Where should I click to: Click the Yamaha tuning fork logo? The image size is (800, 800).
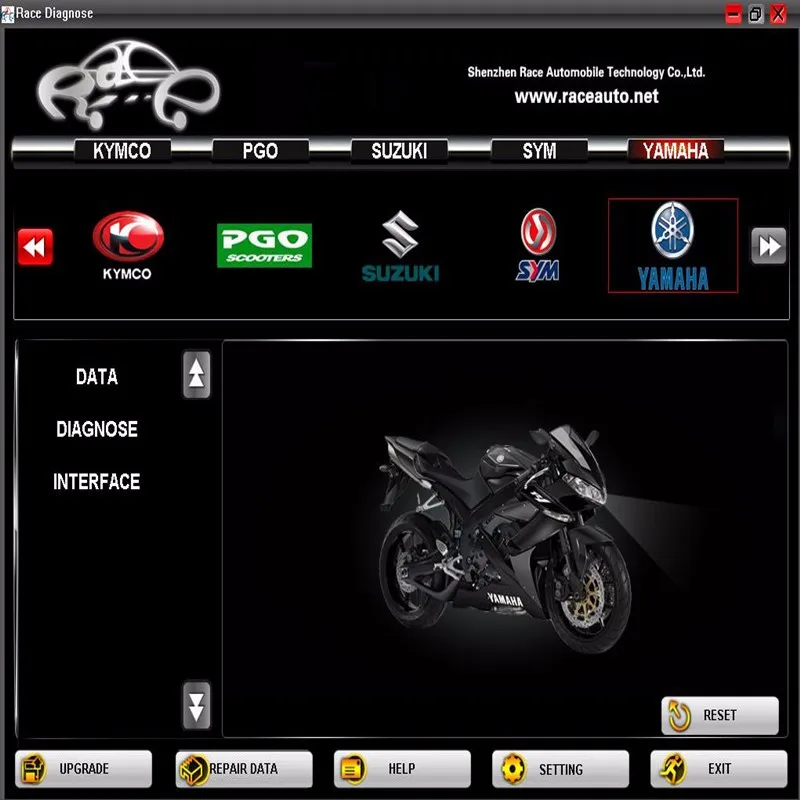[673, 245]
